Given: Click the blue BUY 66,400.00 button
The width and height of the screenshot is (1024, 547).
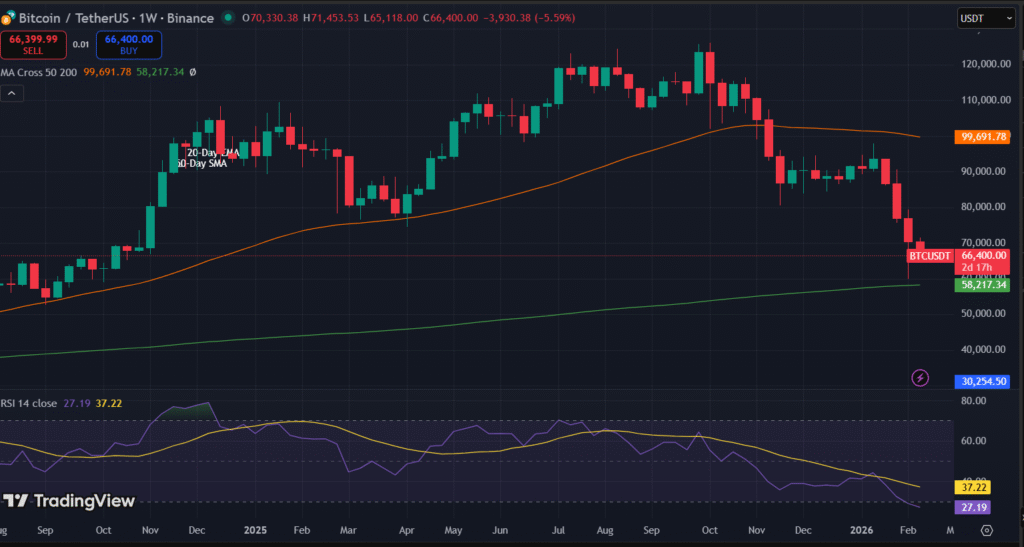Looking at the screenshot, I should (129, 45).
